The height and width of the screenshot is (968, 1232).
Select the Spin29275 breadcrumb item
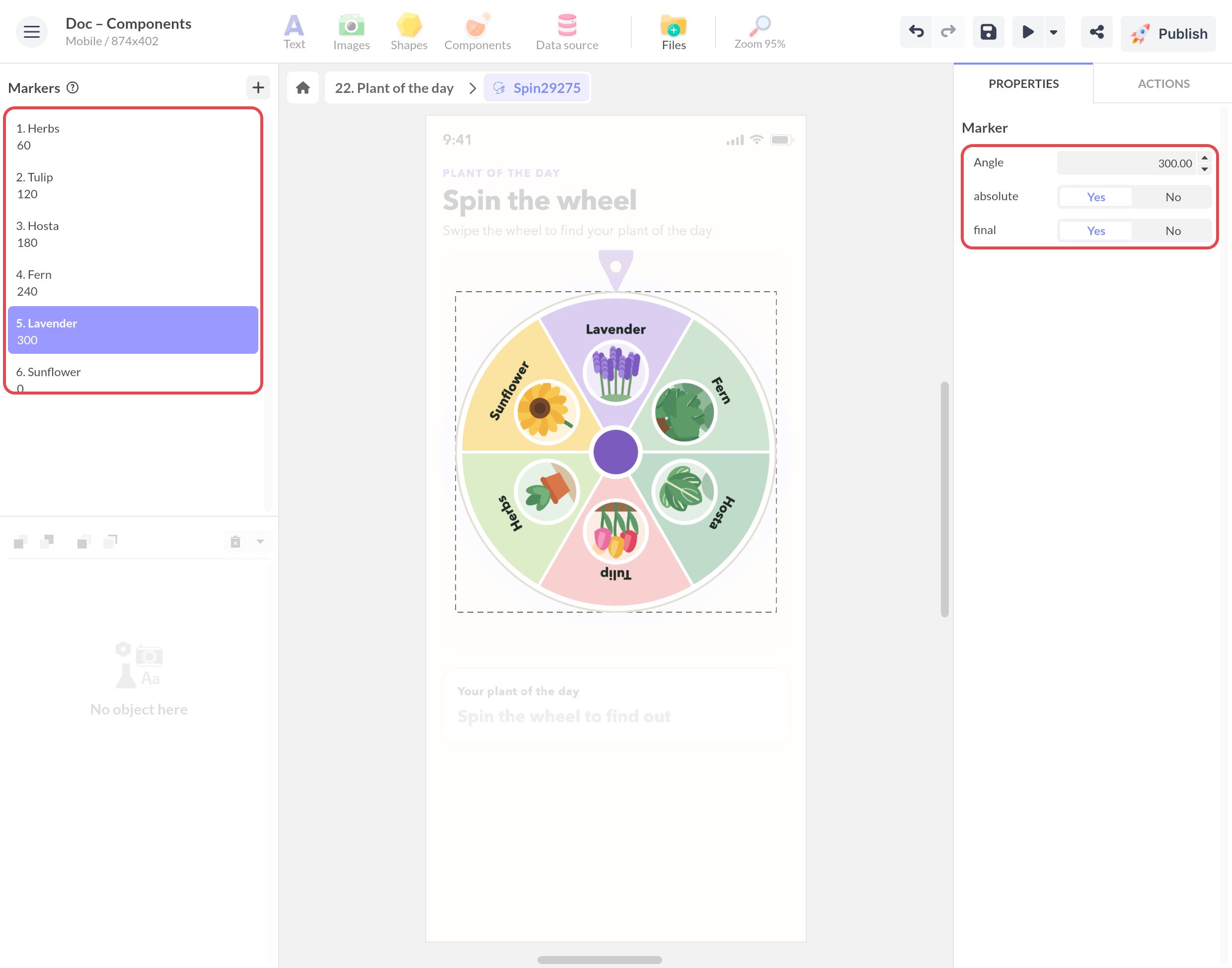coord(537,88)
